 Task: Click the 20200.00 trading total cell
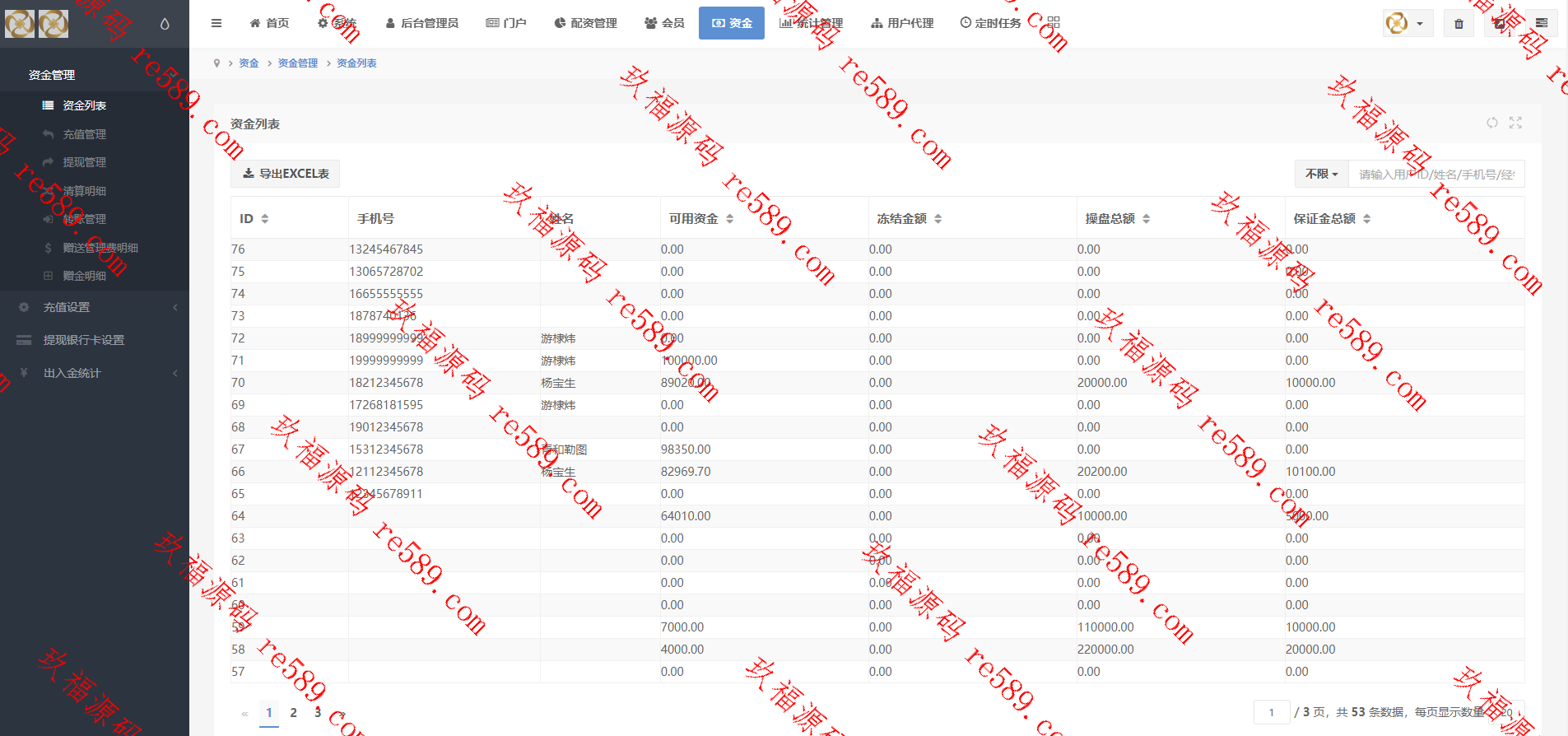coord(1102,472)
